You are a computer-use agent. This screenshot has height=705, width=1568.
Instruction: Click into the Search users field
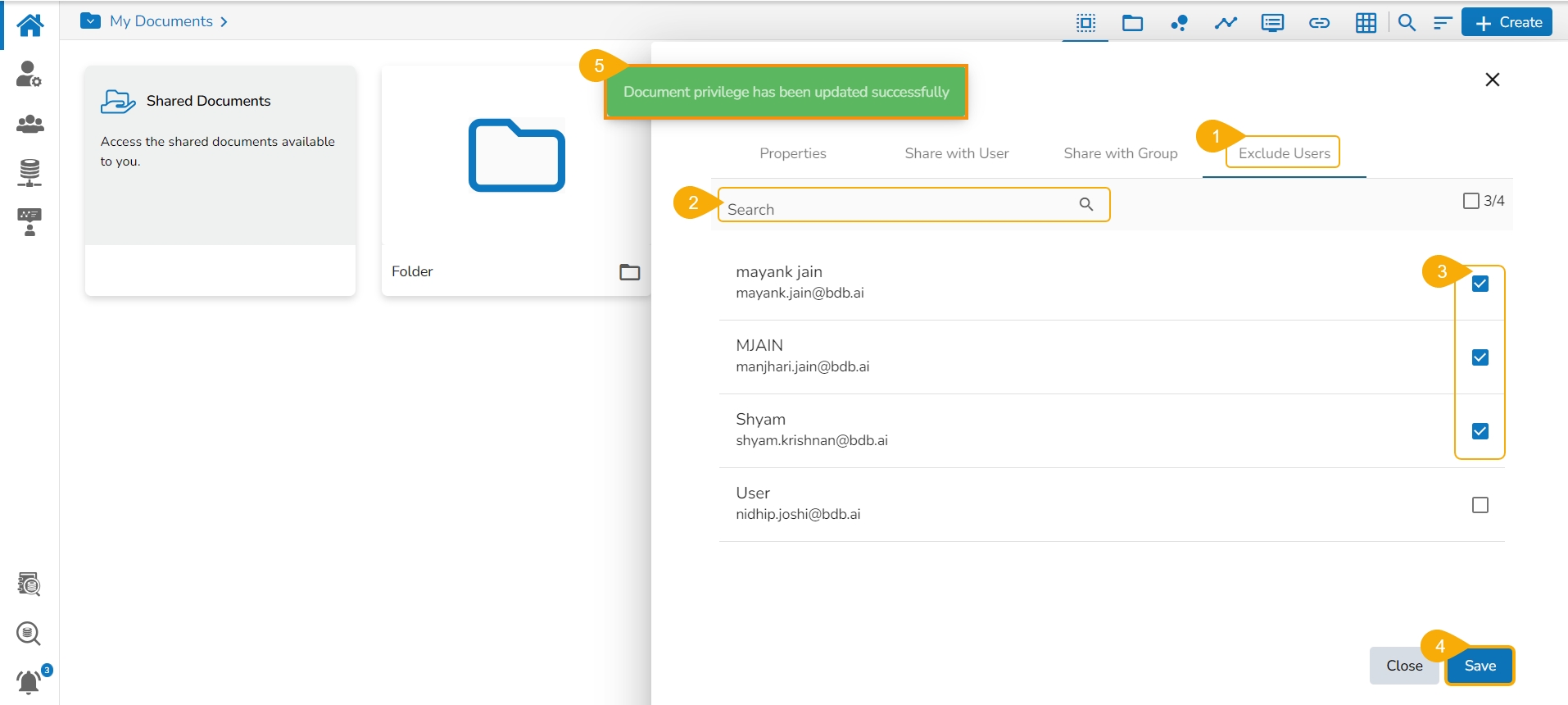point(900,209)
